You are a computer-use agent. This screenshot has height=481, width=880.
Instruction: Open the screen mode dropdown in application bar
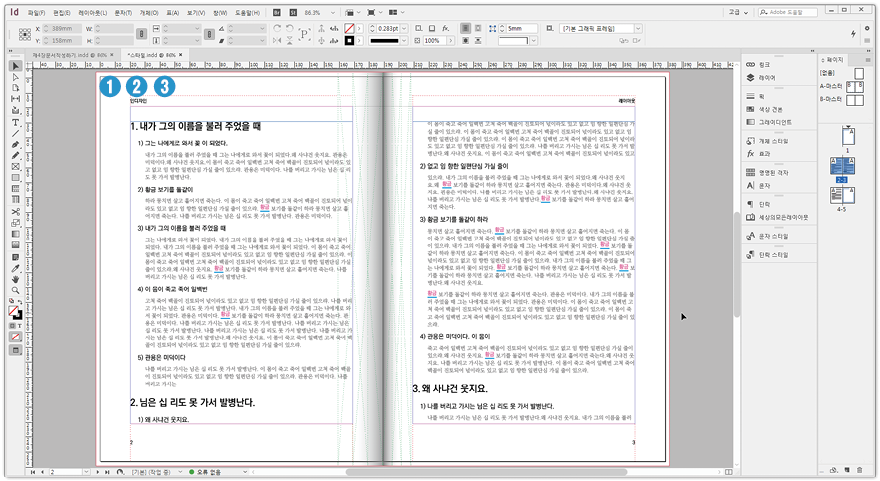374,12
